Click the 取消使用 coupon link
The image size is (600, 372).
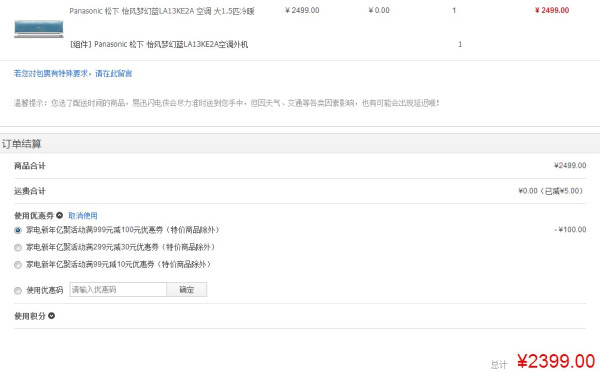pyautogui.click(x=83, y=216)
